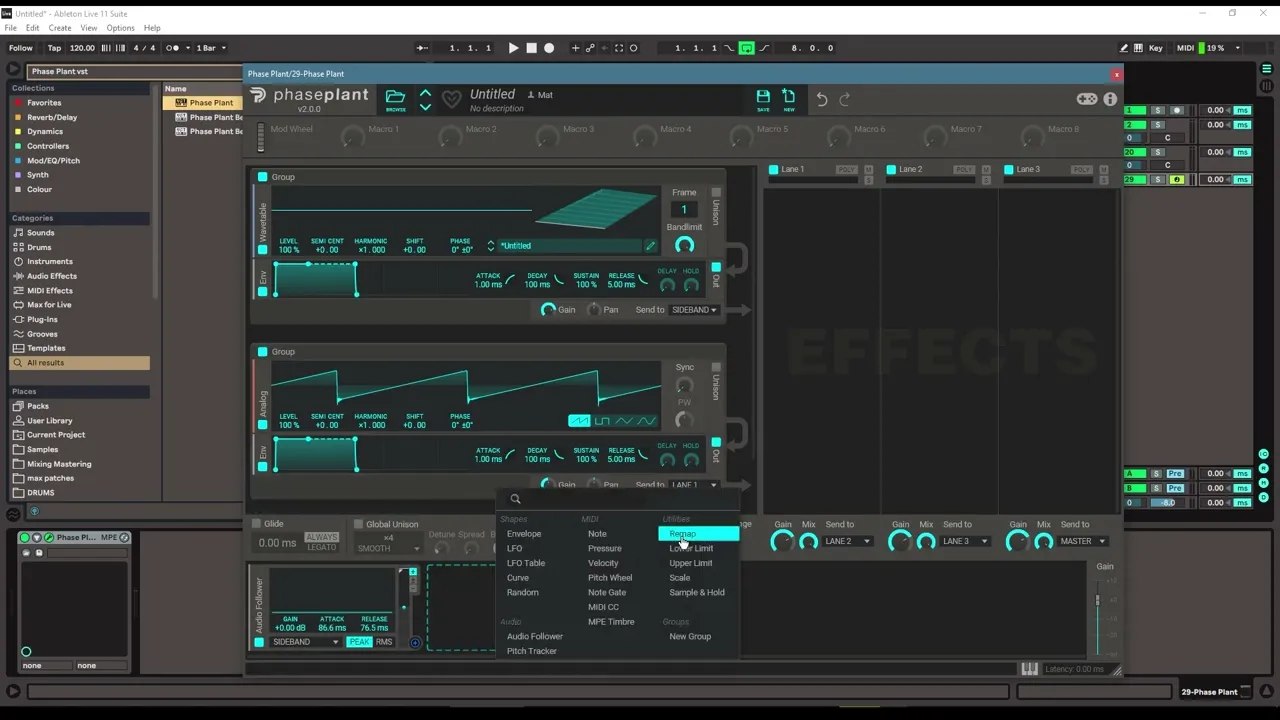The width and height of the screenshot is (1280, 720).
Task: Favorite the preset with the heart icon
Action: [x=452, y=99]
